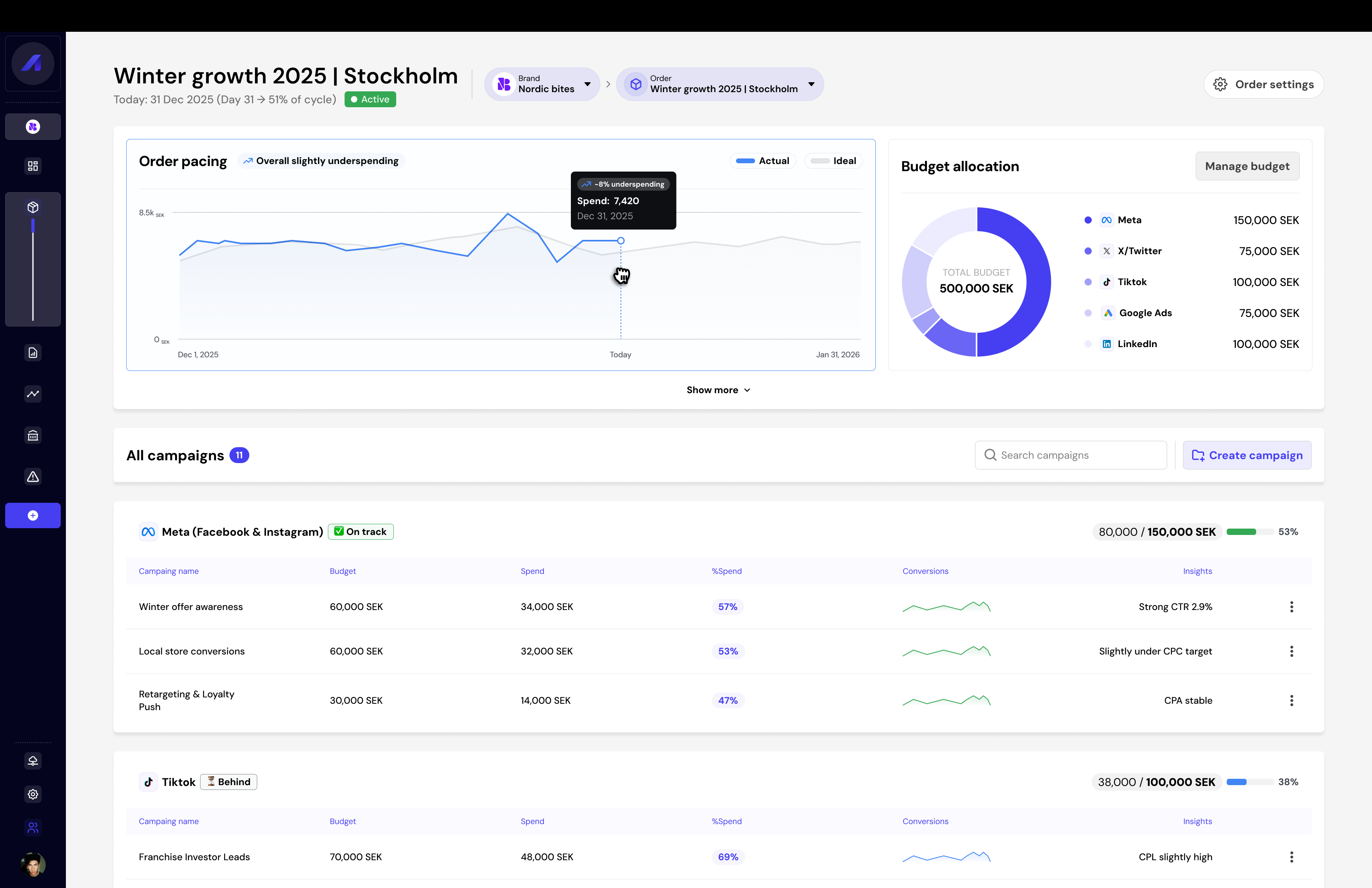Viewport: 1372px width, 888px height.
Task: Open the reports document icon in sidebar
Action: pos(33,353)
